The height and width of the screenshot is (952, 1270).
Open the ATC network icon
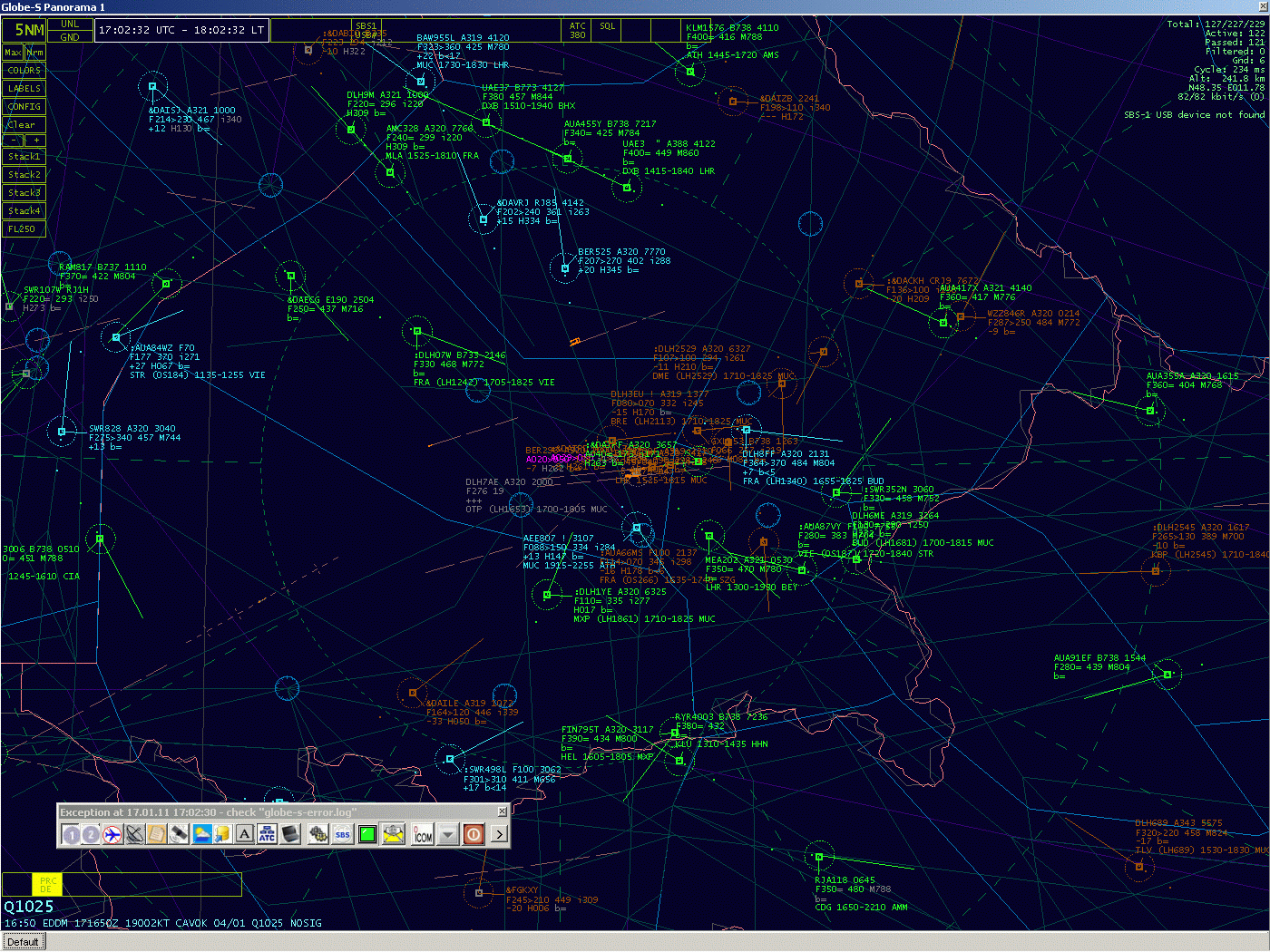pos(267,834)
